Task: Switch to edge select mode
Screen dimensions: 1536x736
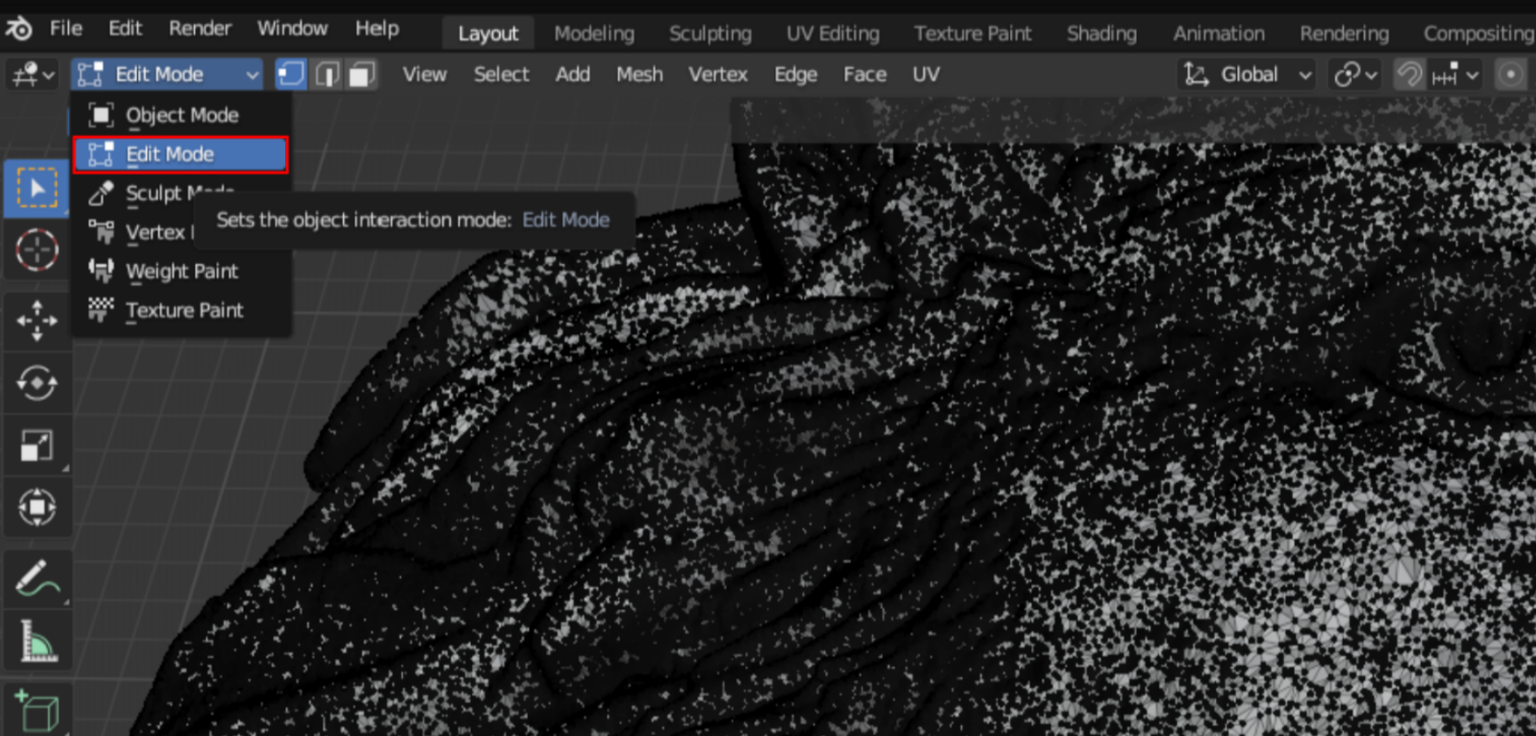Action: click(326, 74)
